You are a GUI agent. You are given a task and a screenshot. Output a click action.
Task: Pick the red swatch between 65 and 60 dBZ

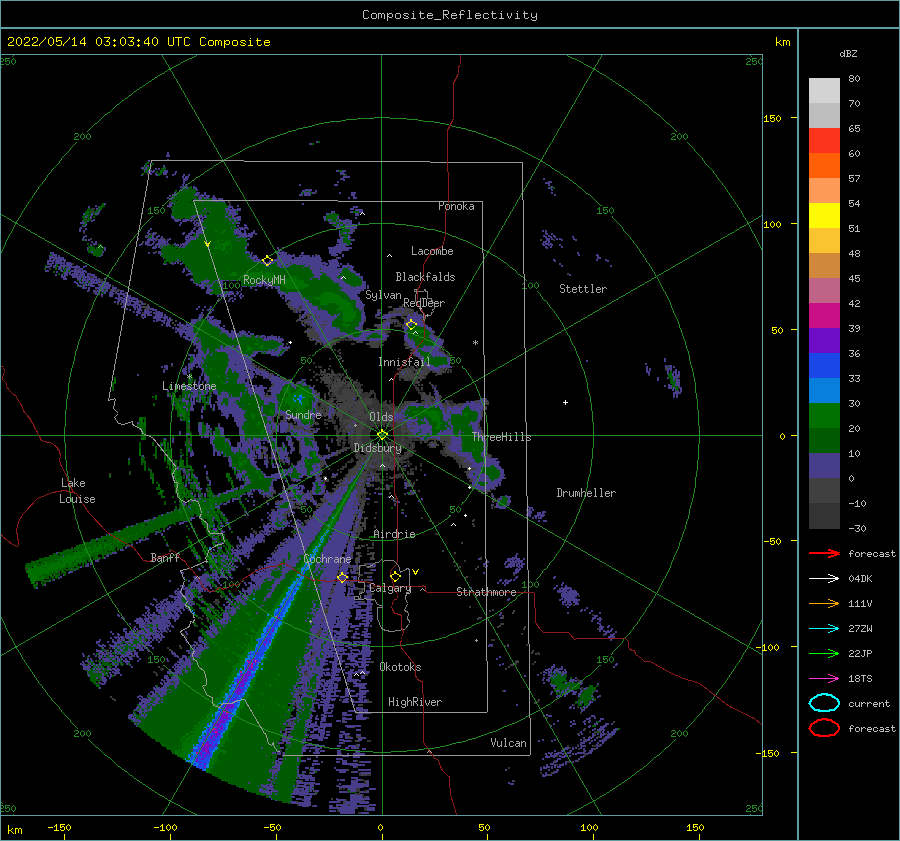click(824, 141)
